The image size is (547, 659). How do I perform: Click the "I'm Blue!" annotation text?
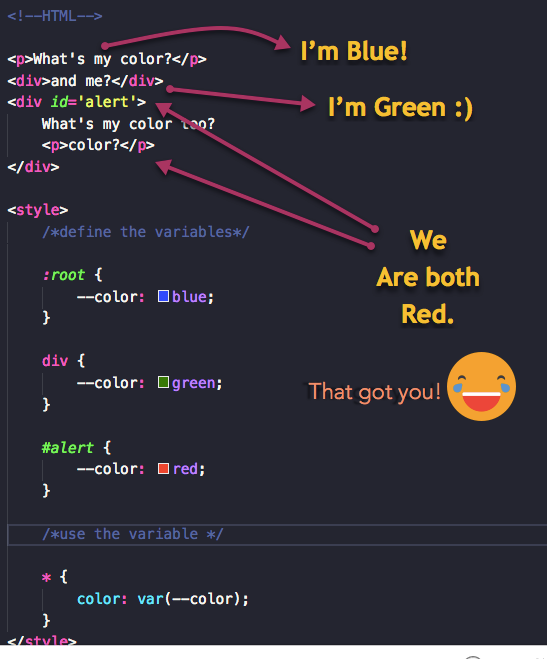tap(354, 52)
